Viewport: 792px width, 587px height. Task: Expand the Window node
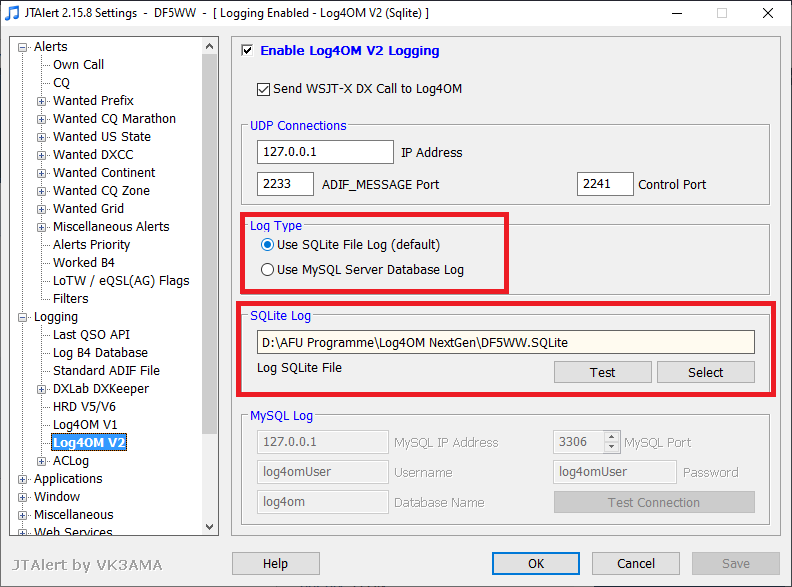[x=22, y=497]
